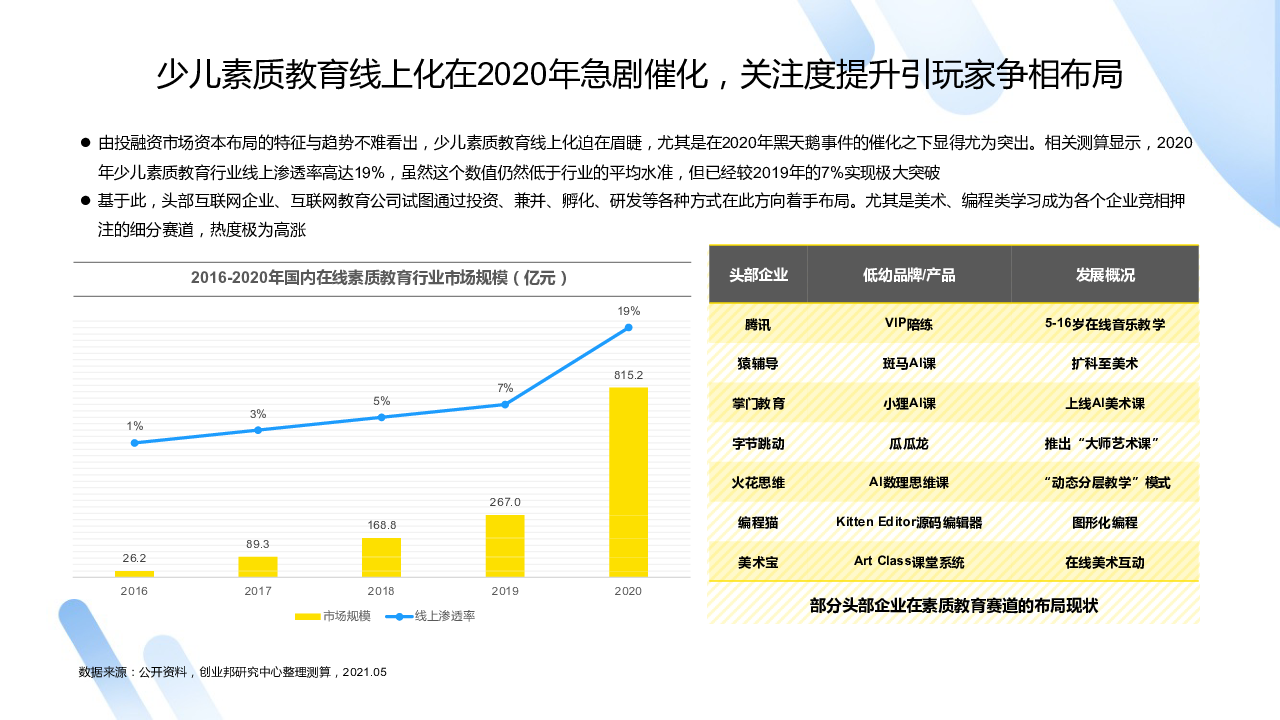The width and height of the screenshot is (1280, 720).
Task: Select the 头部企业 table header
Action: click(x=758, y=275)
